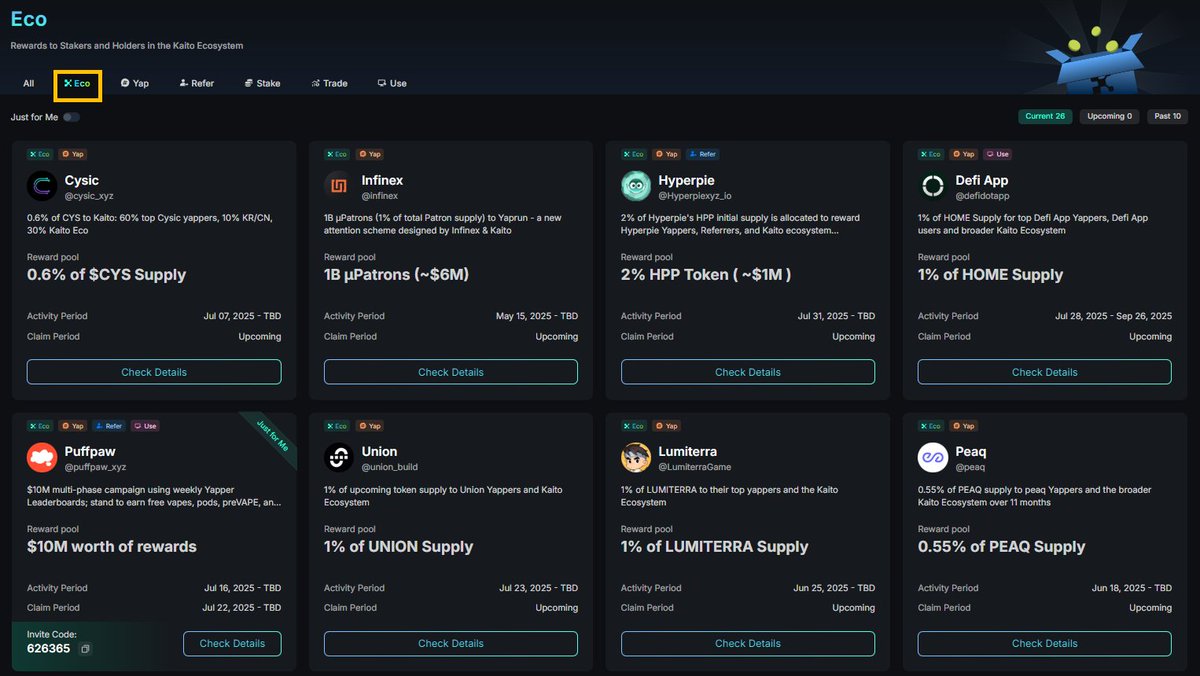Check Details for the Cysic campaign
This screenshot has width=1200, height=676.
[154, 372]
